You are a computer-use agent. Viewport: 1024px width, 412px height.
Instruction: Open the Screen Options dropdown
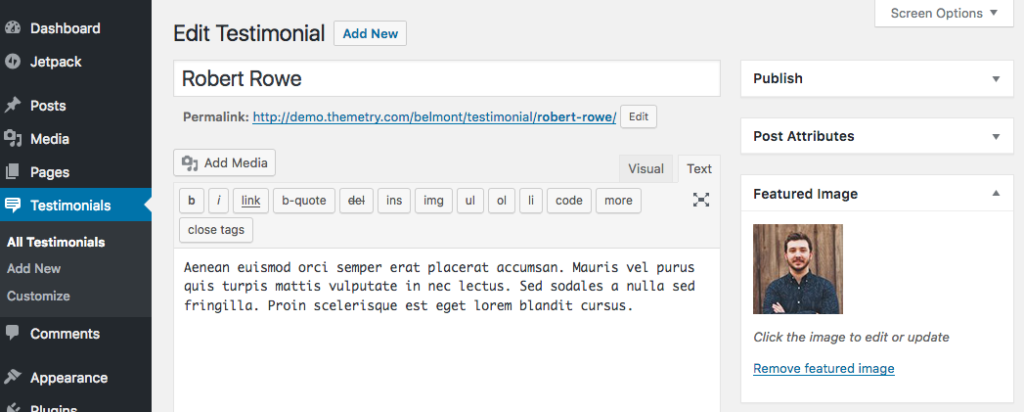[x=943, y=13]
